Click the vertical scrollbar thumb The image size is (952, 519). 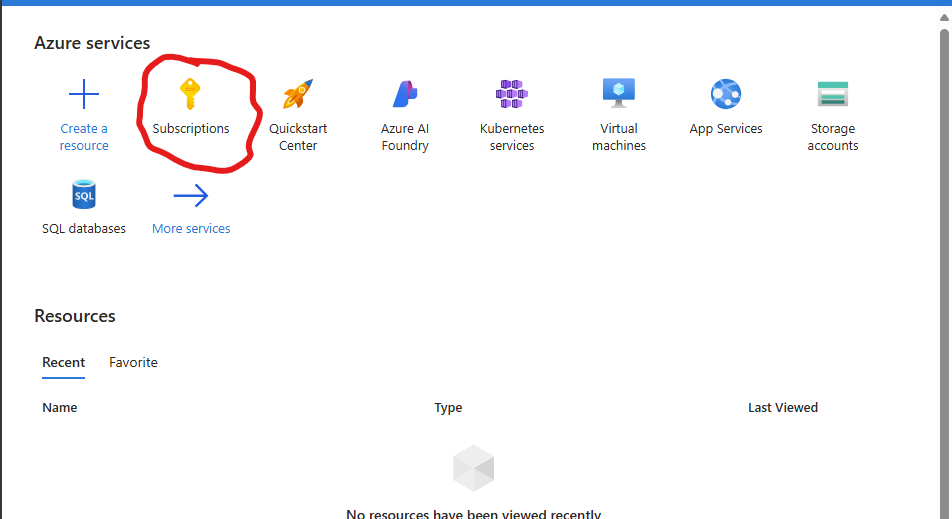pos(945,270)
